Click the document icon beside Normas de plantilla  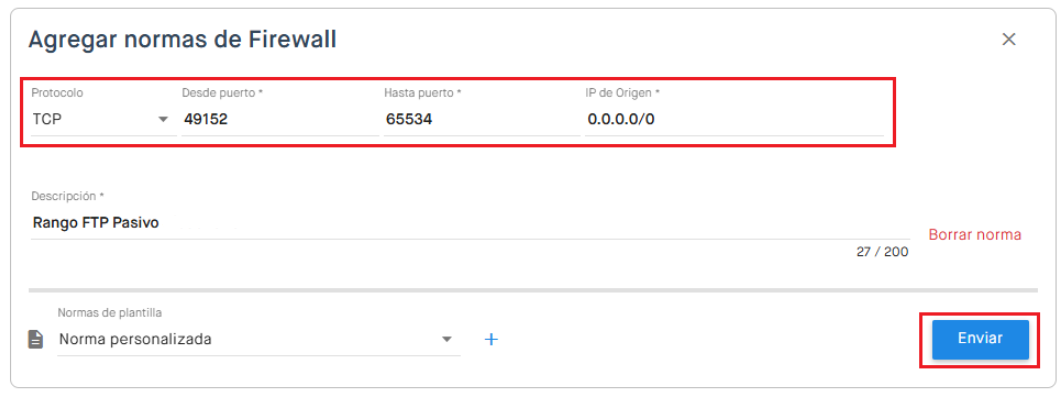point(35,339)
